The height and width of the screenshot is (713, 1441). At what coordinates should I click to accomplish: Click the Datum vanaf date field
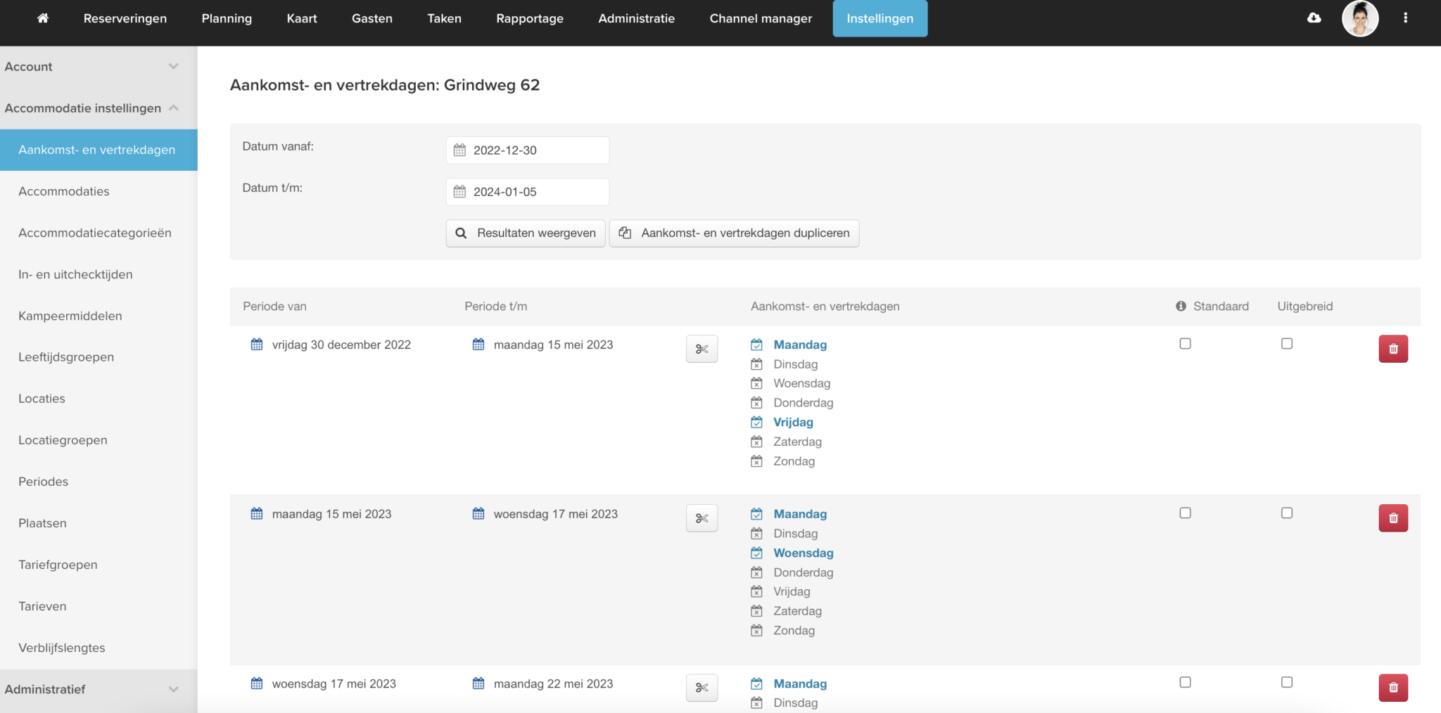[527, 150]
